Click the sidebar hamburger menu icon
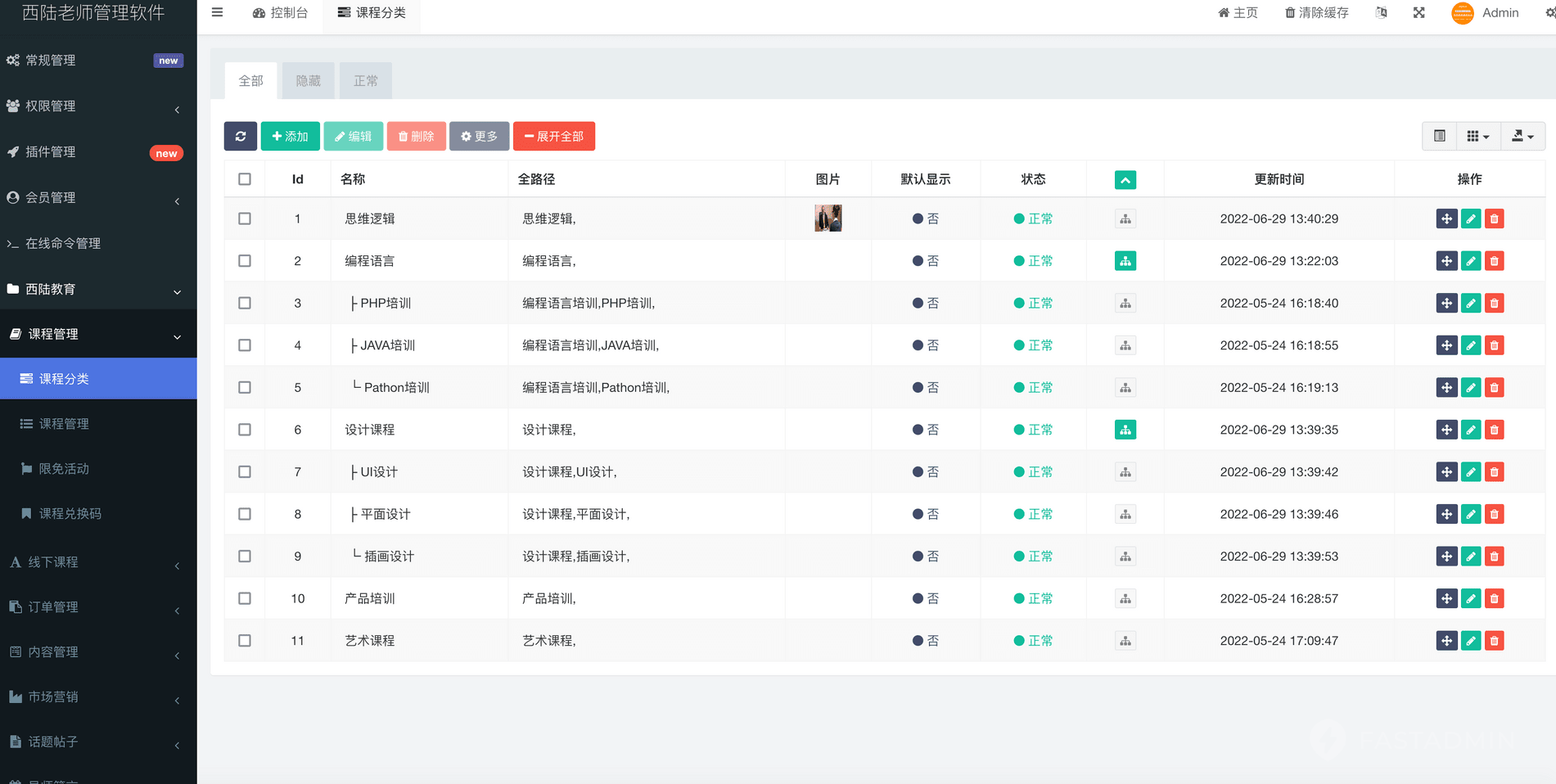The width and height of the screenshot is (1556, 784). 217,12
